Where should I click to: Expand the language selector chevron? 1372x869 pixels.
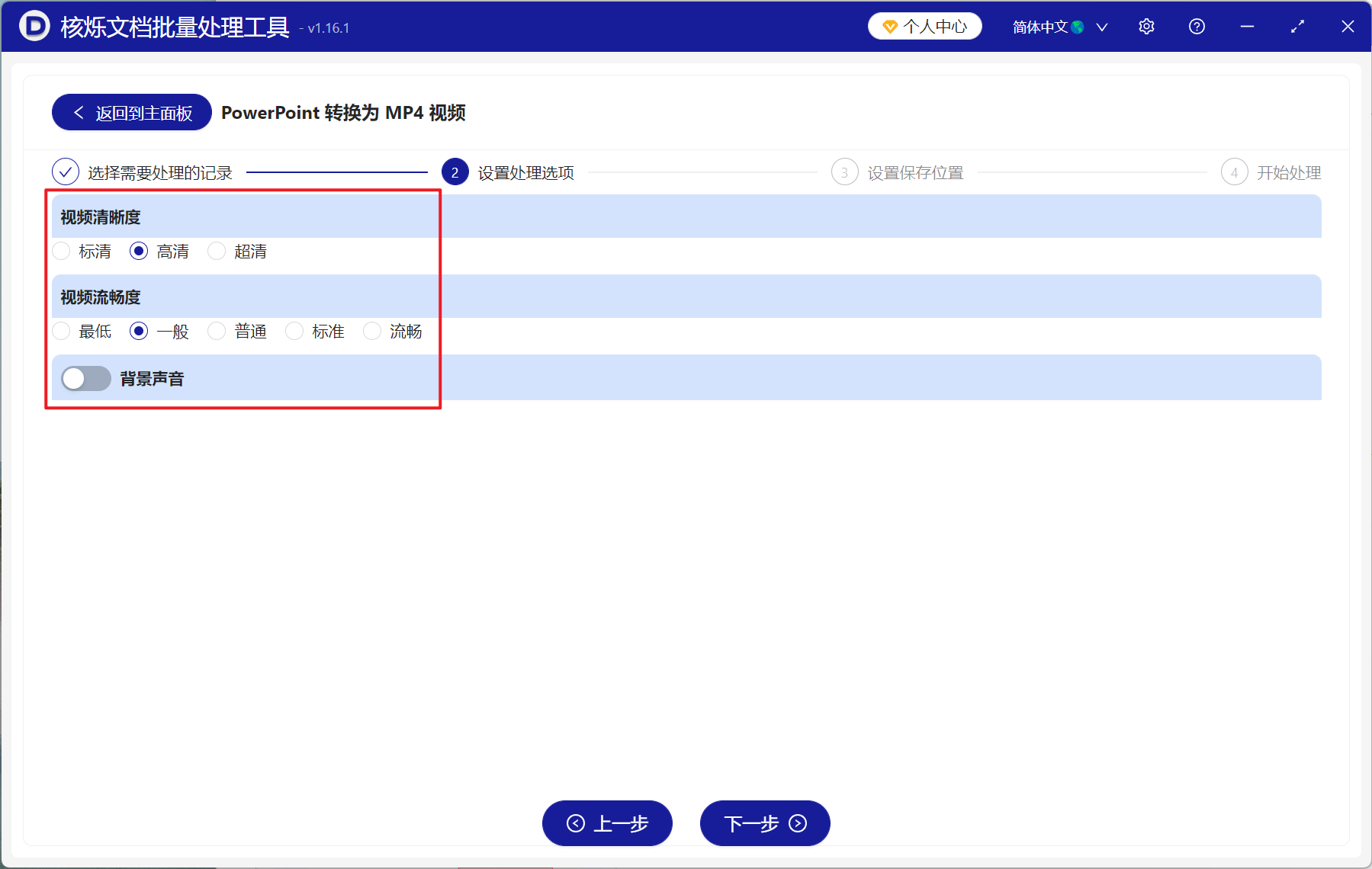(x=1101, y=26)
